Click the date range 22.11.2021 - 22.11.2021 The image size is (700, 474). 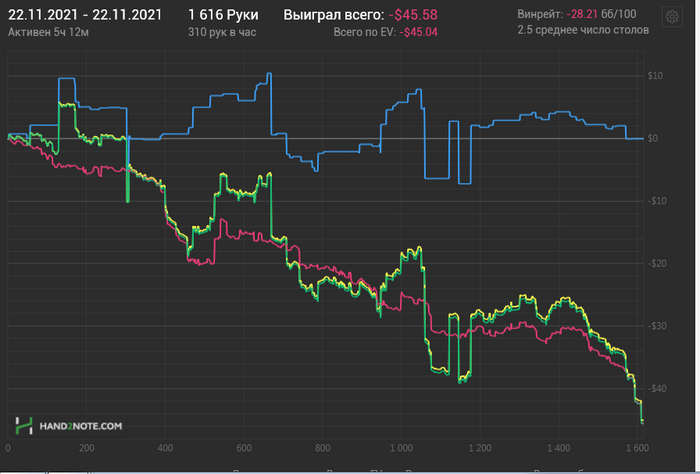(x=85, y=15)
